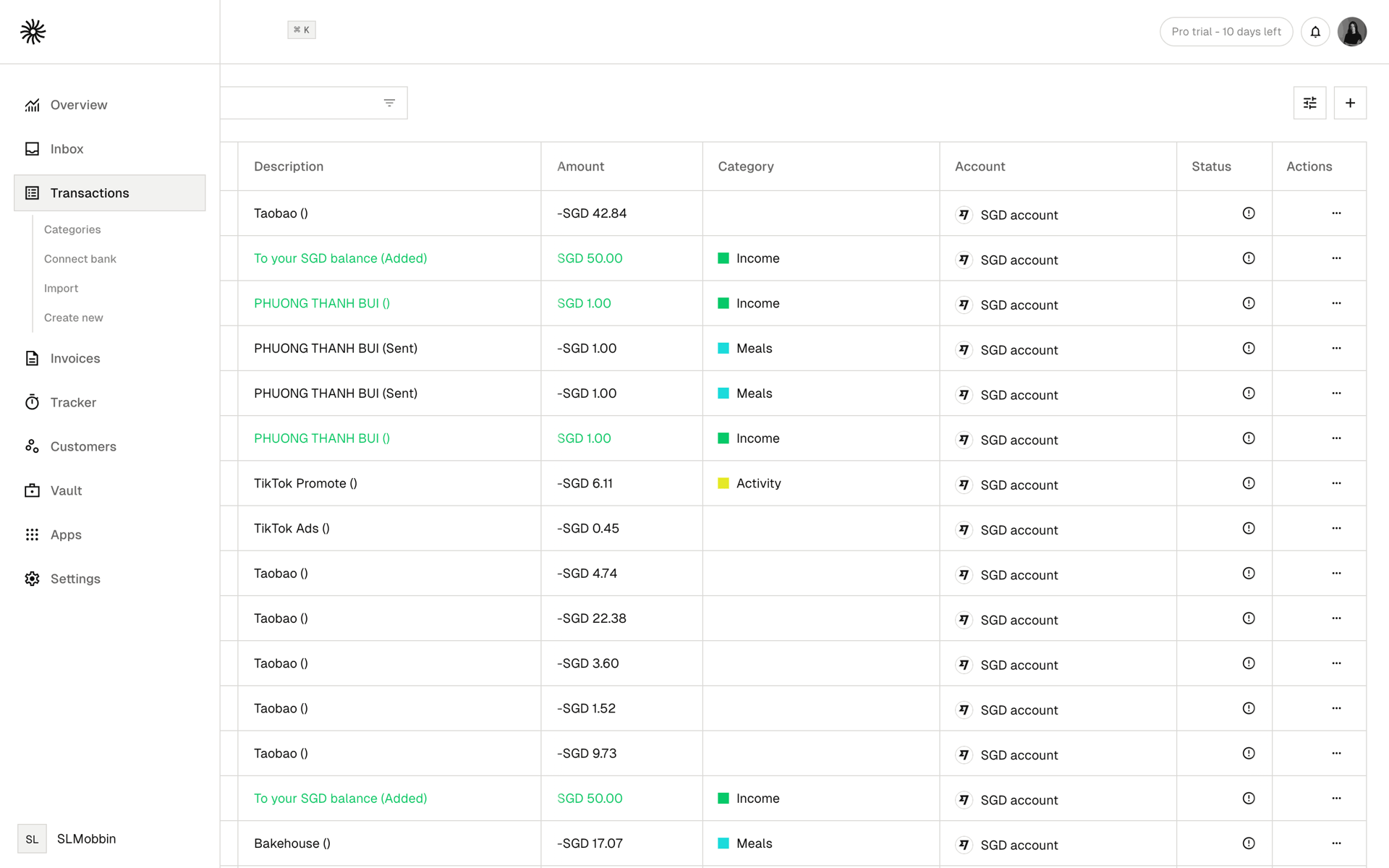The width and height of the screenshot is (1389, 868).
Task: Open column settings sliders icon
Action: click(1309, 103)
